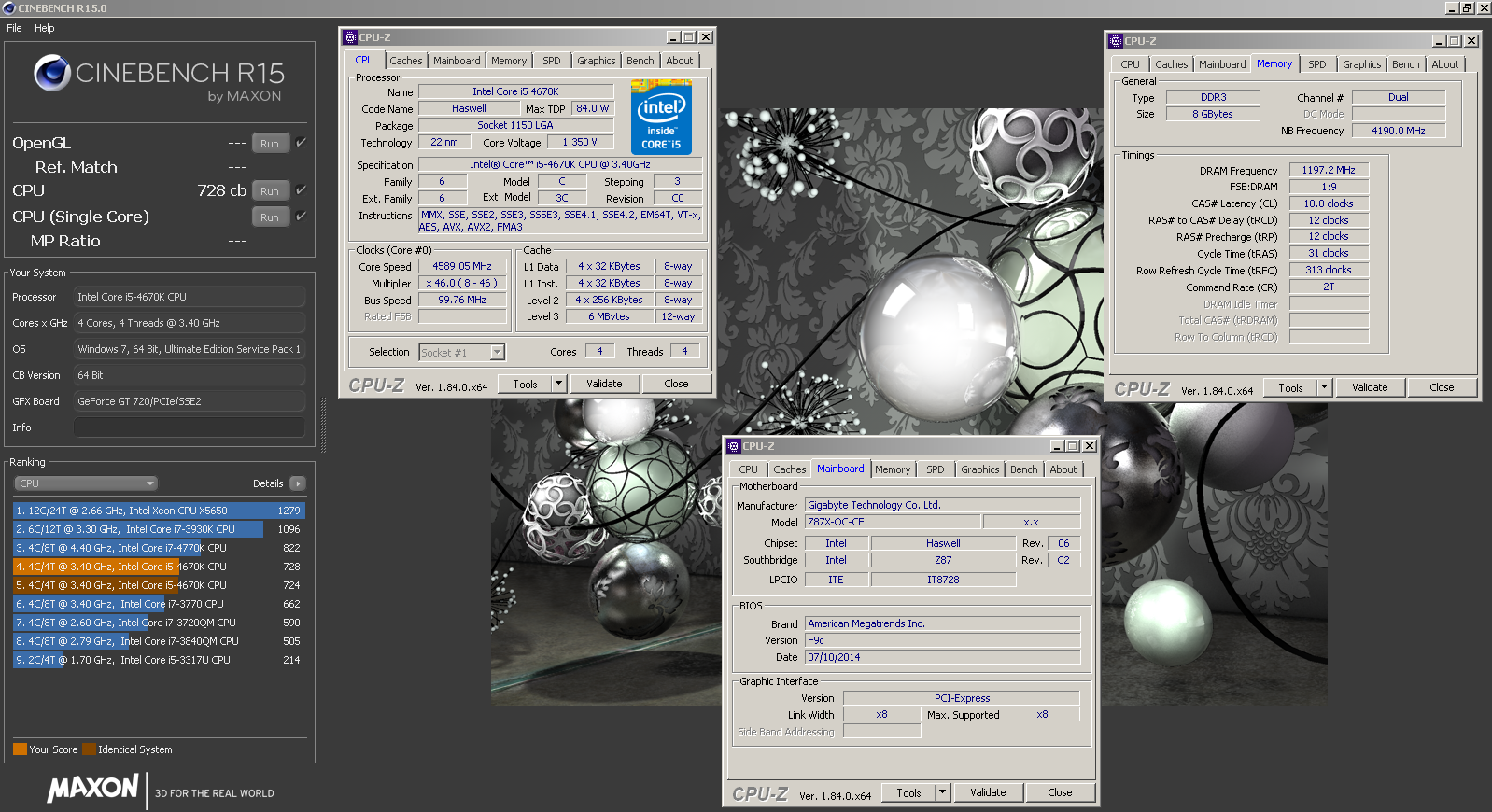The image size is (1492, 812).
Task: Click CPU-Z icon in CPU window title bar
Action: tap(350, 37)
